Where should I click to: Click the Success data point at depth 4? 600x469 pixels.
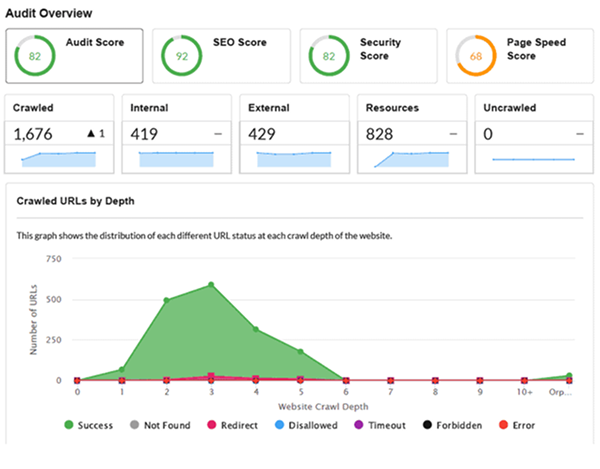tap(256, 329)
